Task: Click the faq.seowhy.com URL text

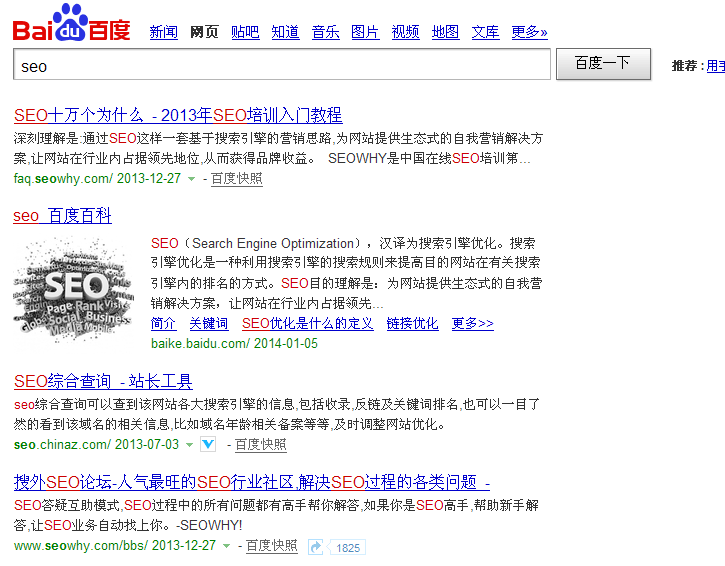Action: tap(63, 178)
